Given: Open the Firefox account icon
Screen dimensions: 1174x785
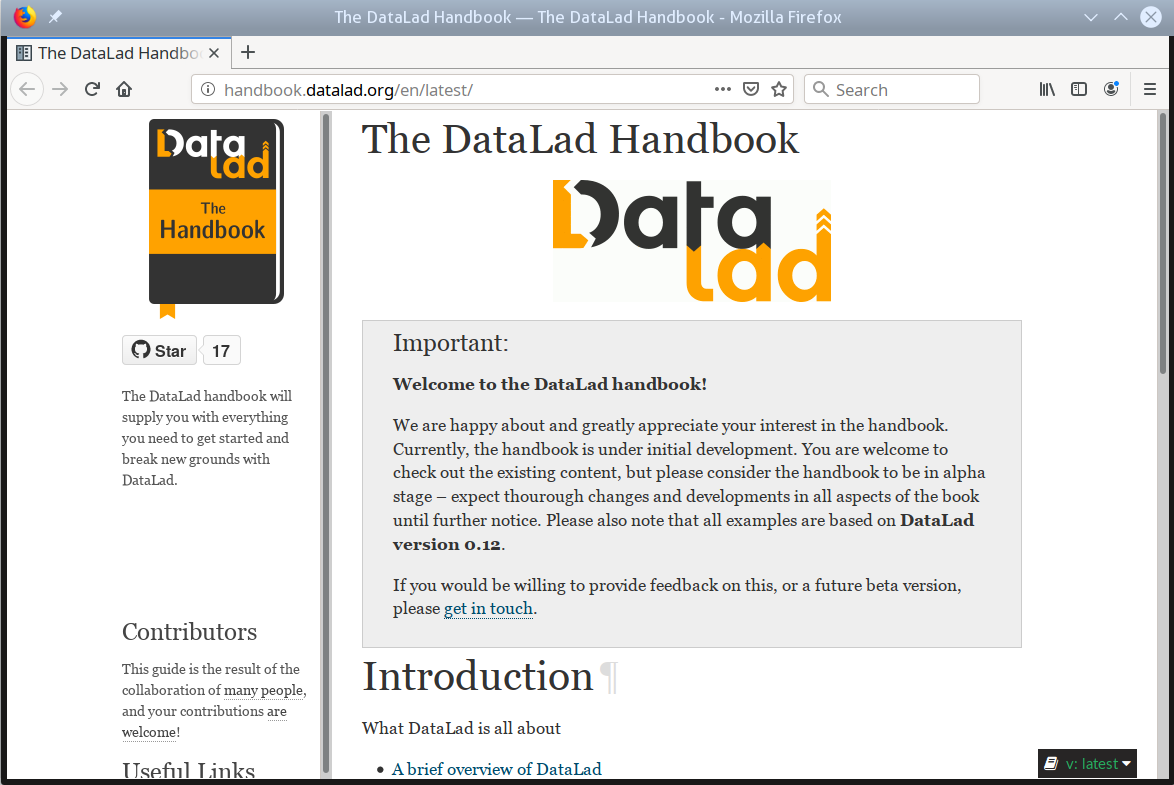Looking at the screenshot, I should click(x=1111, y=89).
